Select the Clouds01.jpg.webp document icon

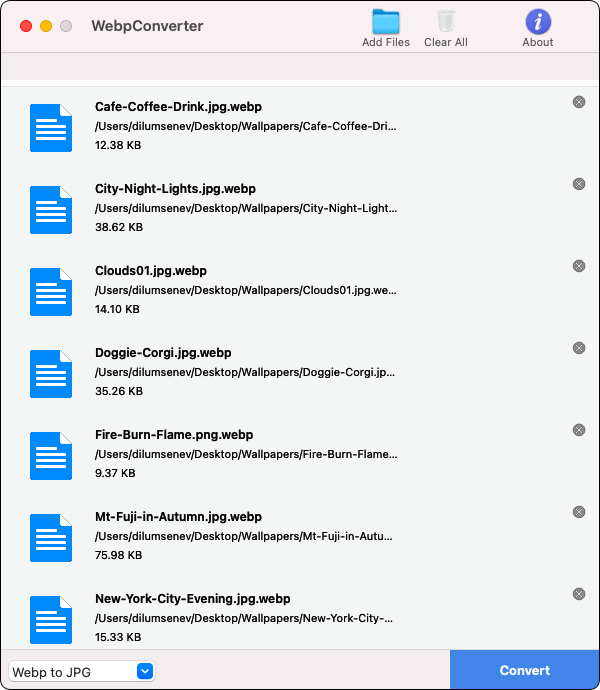51,291
